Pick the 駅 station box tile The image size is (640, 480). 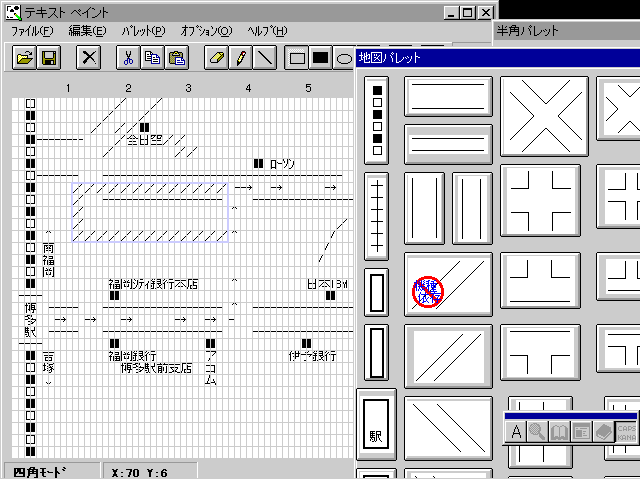click(376, 424)
